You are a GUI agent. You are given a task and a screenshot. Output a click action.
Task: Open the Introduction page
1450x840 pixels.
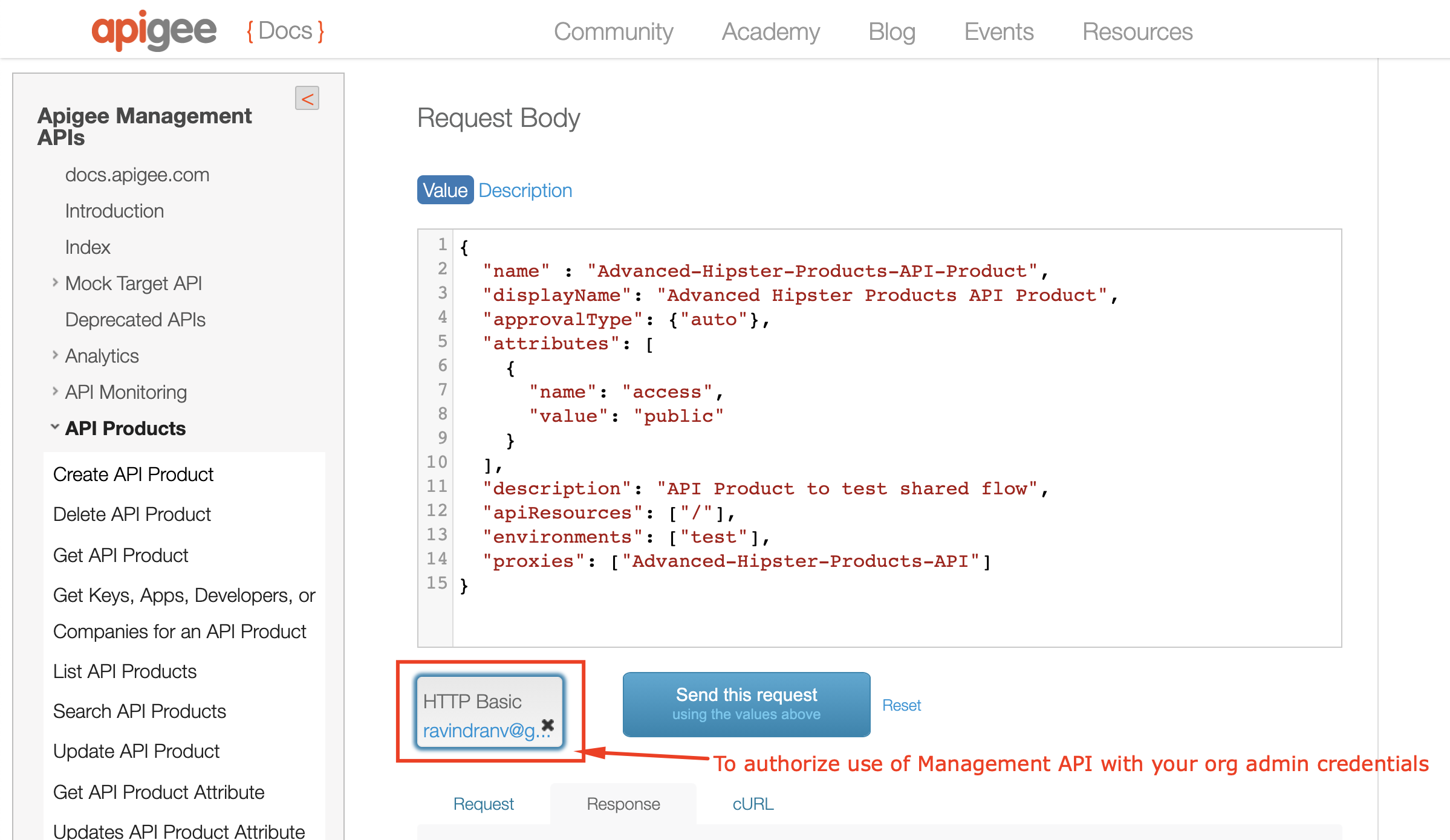click(114, 211)
